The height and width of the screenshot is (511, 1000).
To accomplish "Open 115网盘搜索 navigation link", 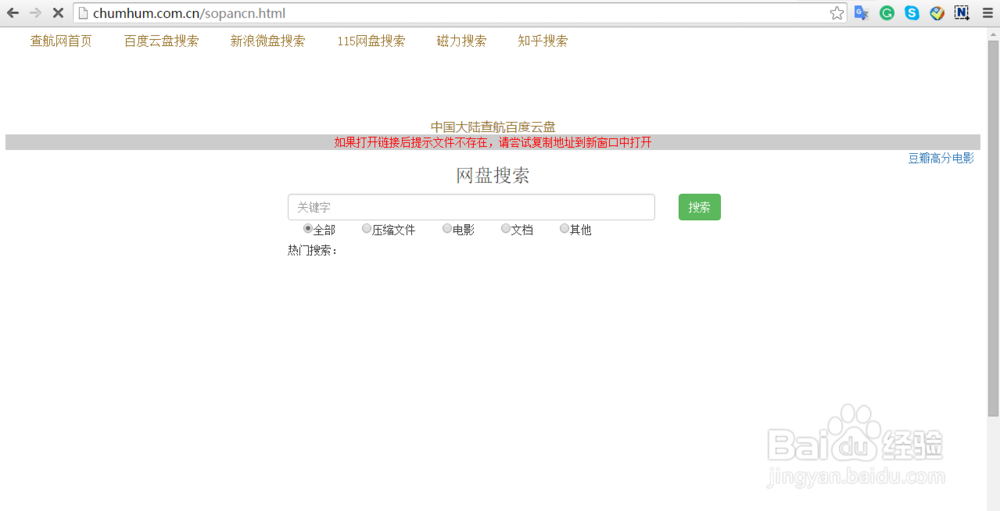I will [x=371, y=41].
